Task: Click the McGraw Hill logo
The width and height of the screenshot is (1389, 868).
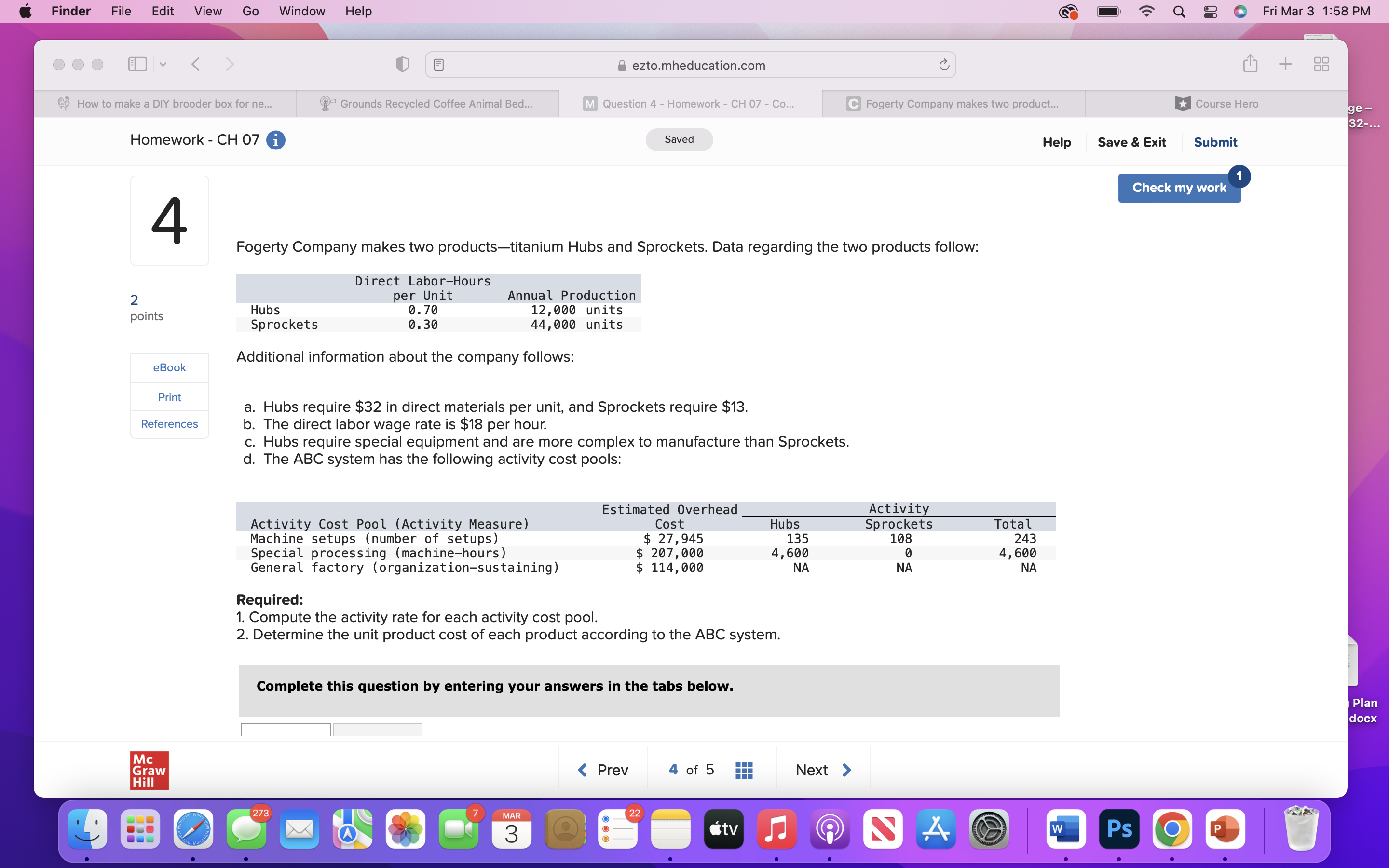Action: click(149, 771)
